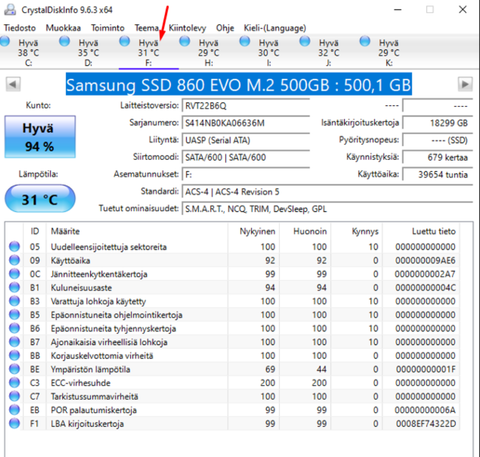Click the Hyvä 94 % health status button
Viewport: 480px width, 457px height.
point(40,137)
